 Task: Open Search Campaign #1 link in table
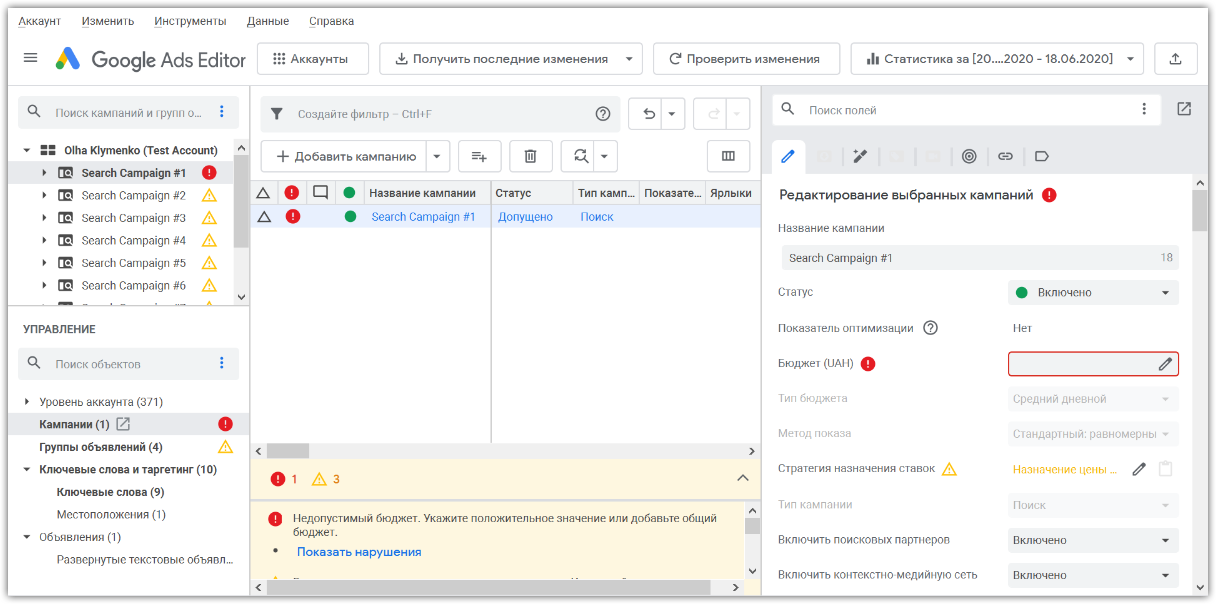[423, 217]
